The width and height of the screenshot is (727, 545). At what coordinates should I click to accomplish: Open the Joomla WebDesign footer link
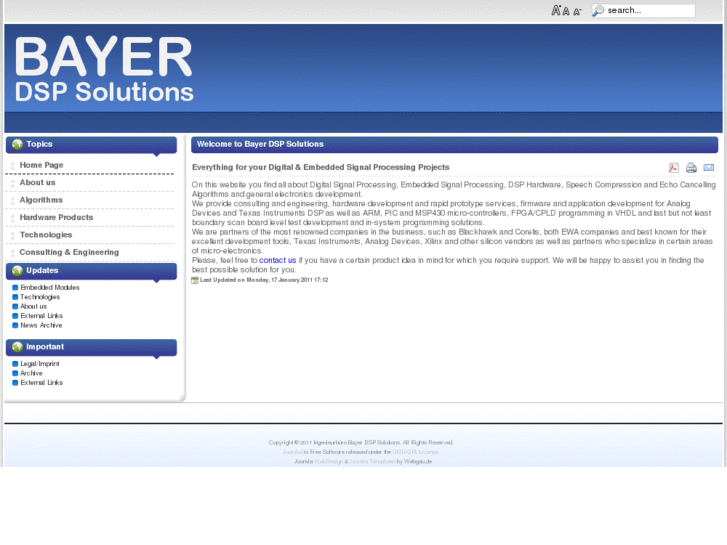click(328, 462)
